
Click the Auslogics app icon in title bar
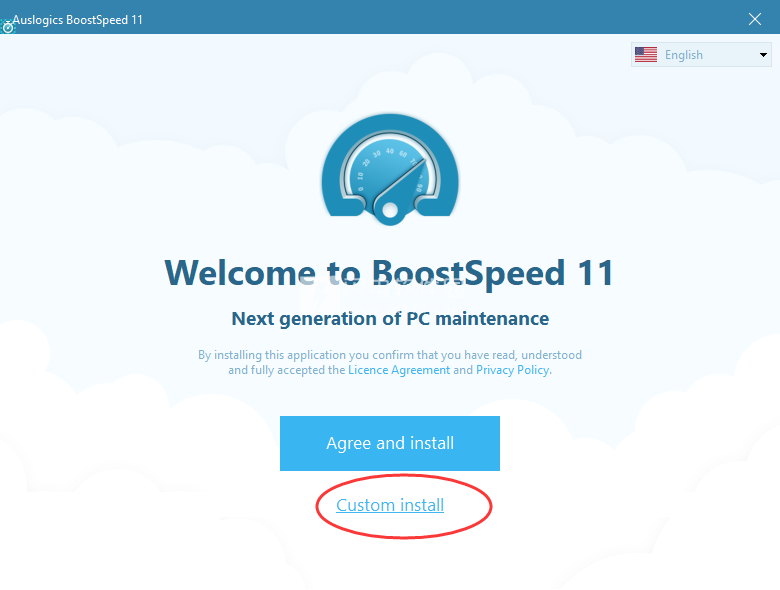click(x=7, y=27)
